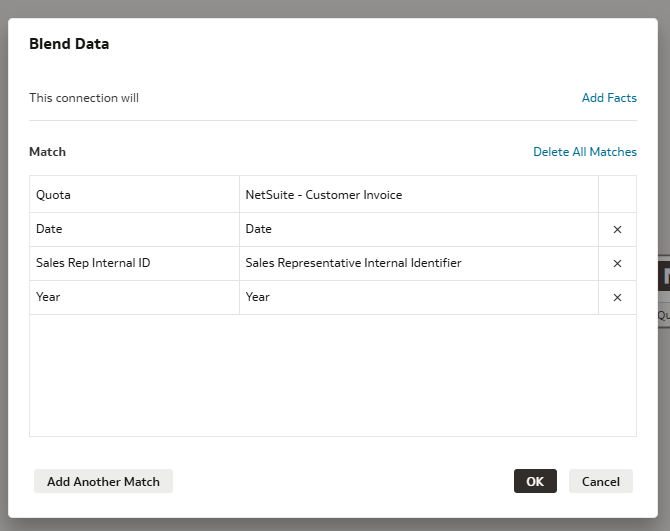Image resolution: width=670 pixels, height=531 pixels.
Task: Cancel the Blend Data dialog
Action: [600, 481]
